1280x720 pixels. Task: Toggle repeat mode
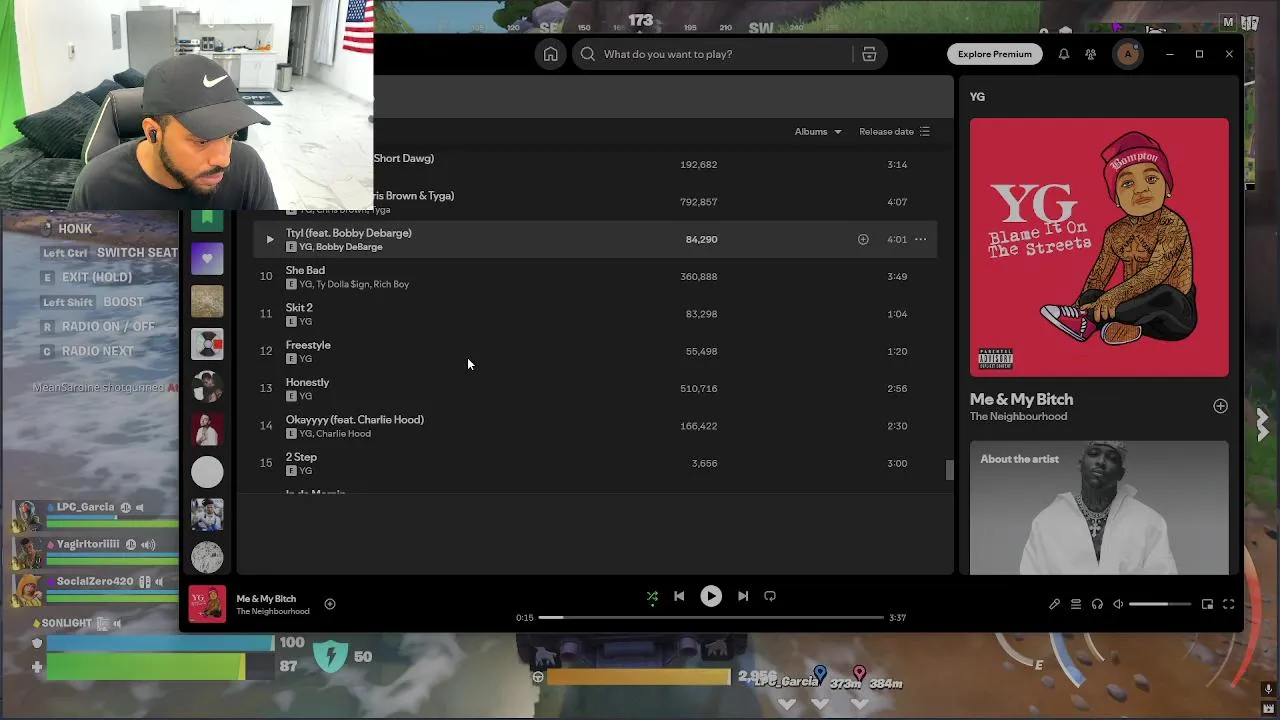pos(770,596)
